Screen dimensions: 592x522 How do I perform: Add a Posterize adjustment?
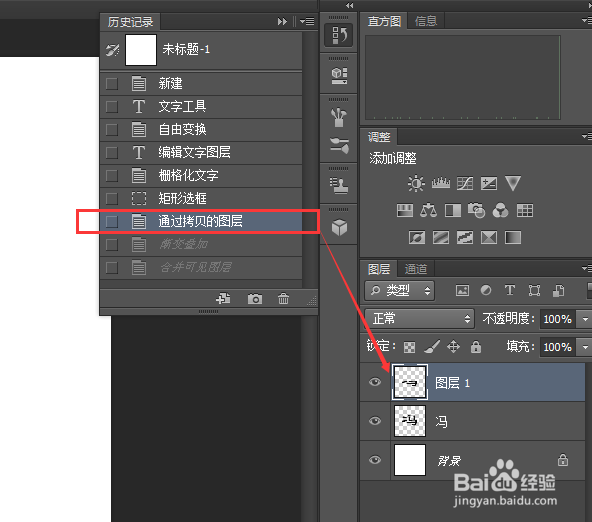click(x=441, y=238)
